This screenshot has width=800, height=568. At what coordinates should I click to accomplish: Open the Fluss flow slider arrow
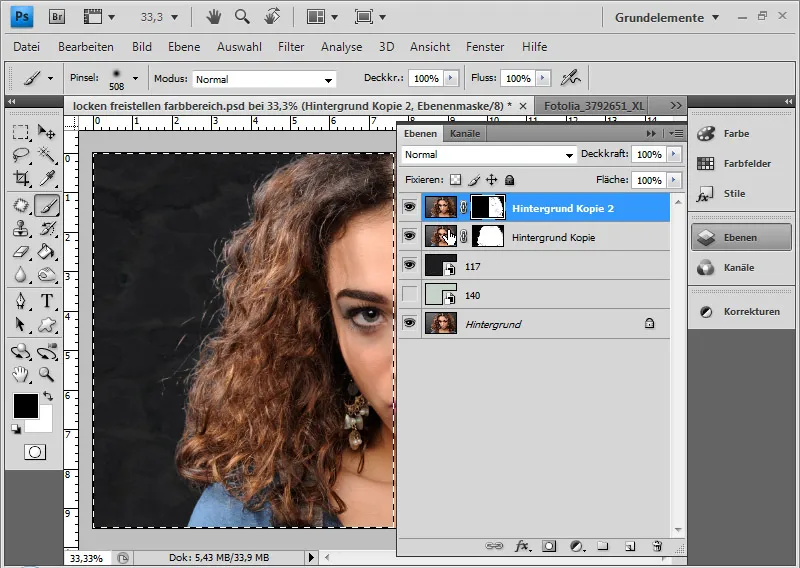[x=543, y=78]
